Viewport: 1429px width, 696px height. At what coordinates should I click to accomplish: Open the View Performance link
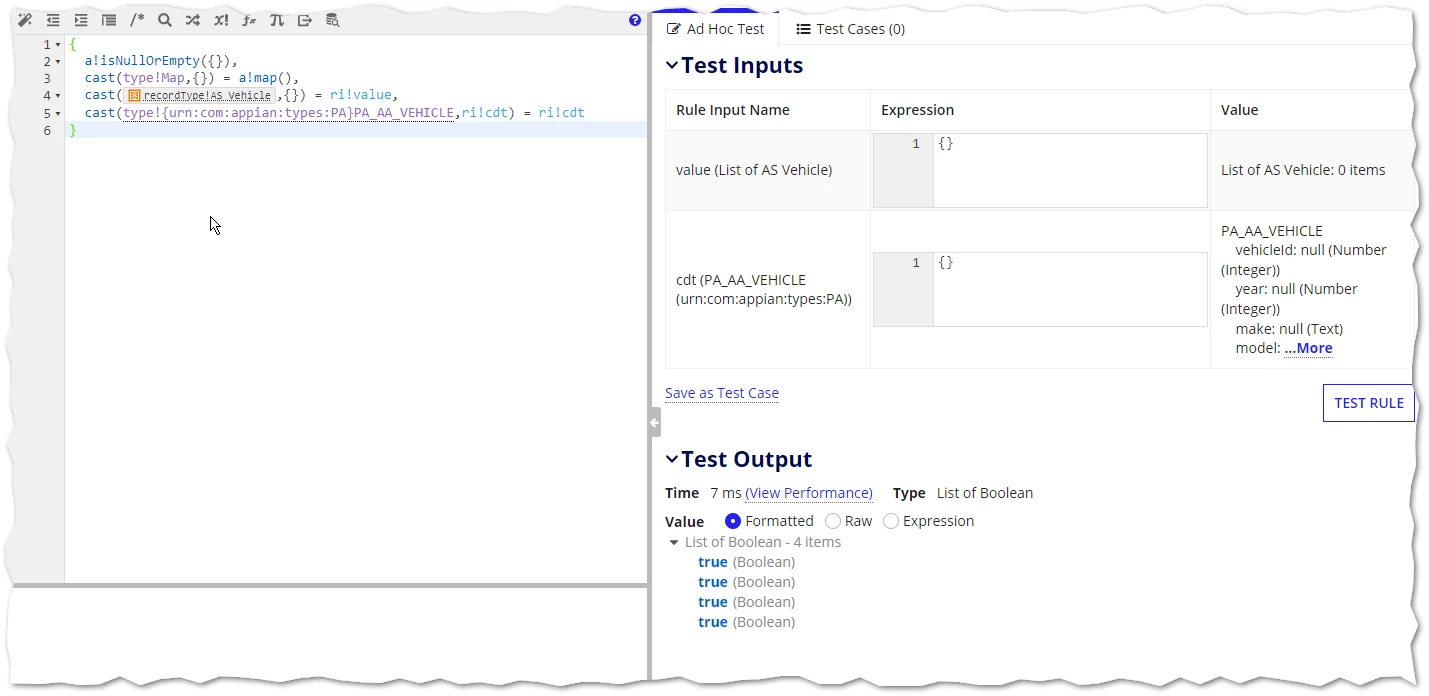pyautogui.click(x=809, y=493)
